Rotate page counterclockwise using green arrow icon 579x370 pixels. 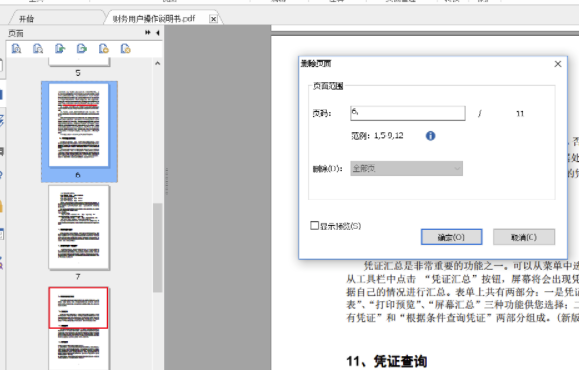pos(60,49)
